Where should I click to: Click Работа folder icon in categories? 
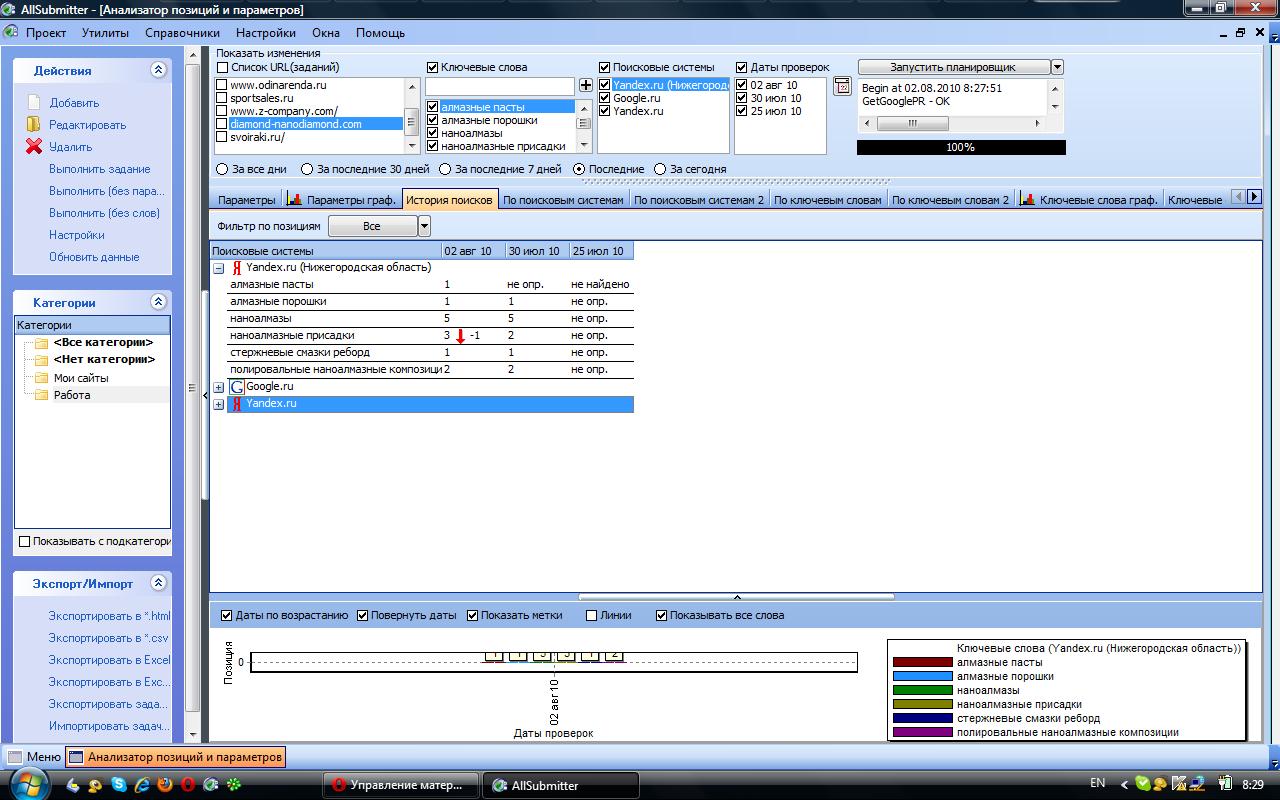pos(41,395)
